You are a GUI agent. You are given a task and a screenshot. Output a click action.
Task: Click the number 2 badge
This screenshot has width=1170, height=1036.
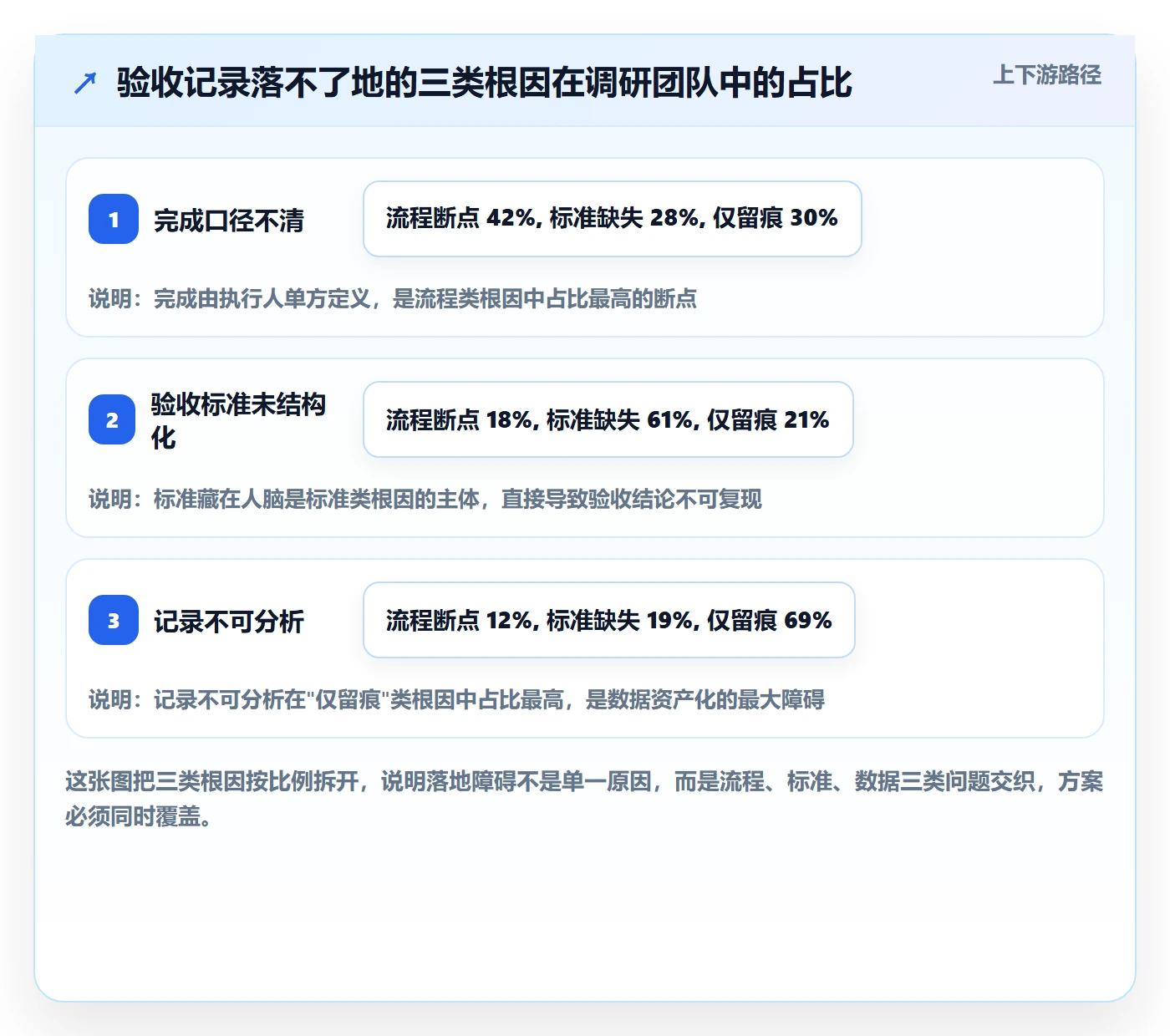point(112,419)
